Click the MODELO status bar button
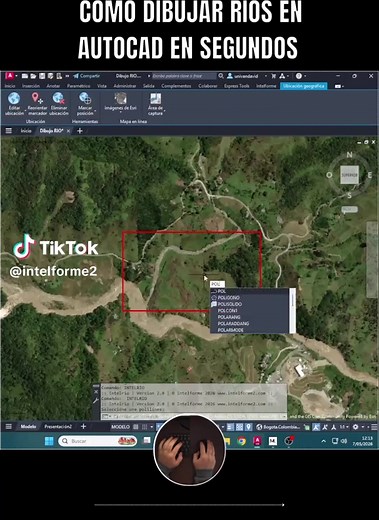 tap(120, 427)
